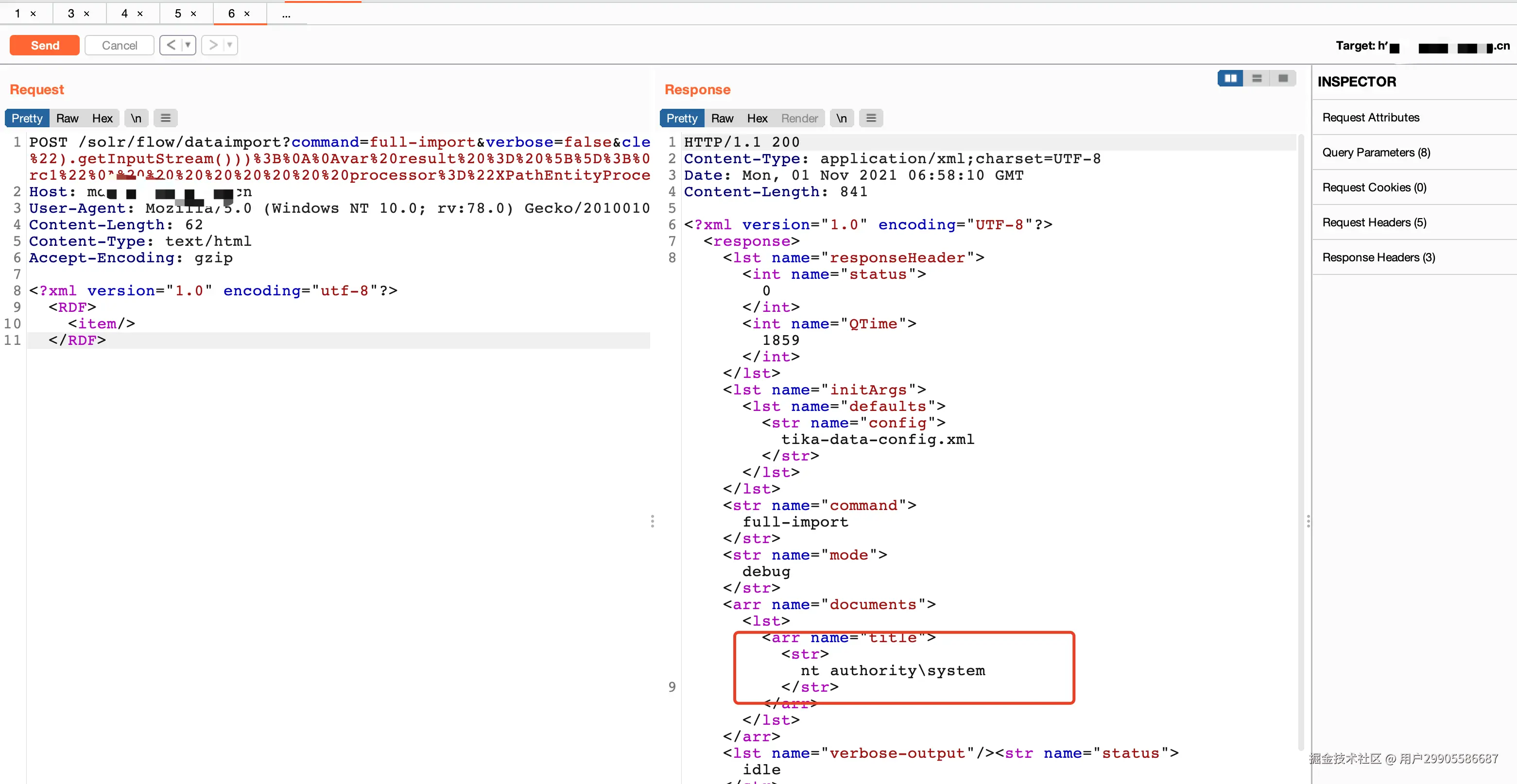
Task: Click the Cancel button
Action: click(119, 45)
